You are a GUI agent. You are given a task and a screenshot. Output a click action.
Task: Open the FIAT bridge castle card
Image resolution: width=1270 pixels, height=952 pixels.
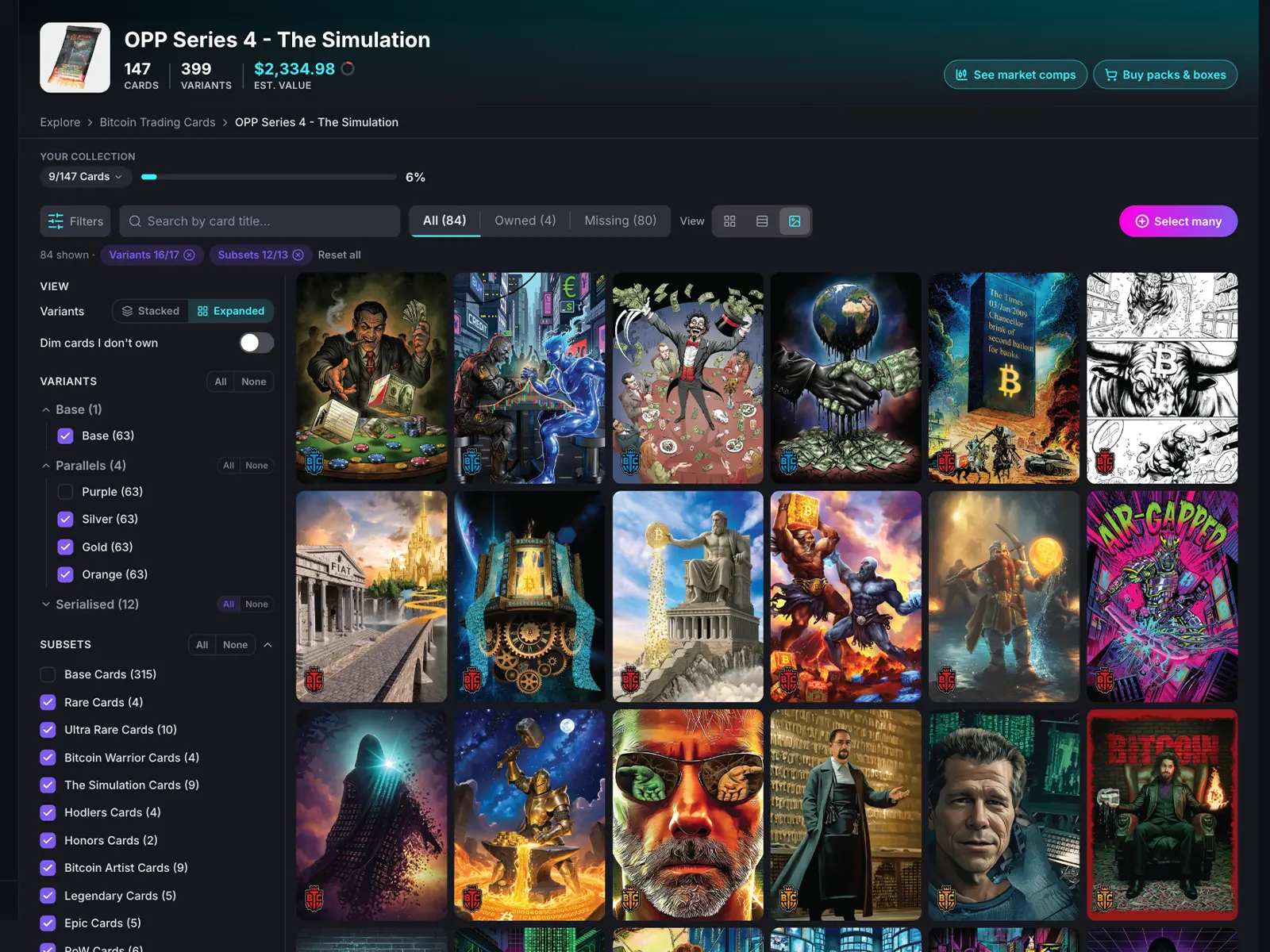[371, 597]
